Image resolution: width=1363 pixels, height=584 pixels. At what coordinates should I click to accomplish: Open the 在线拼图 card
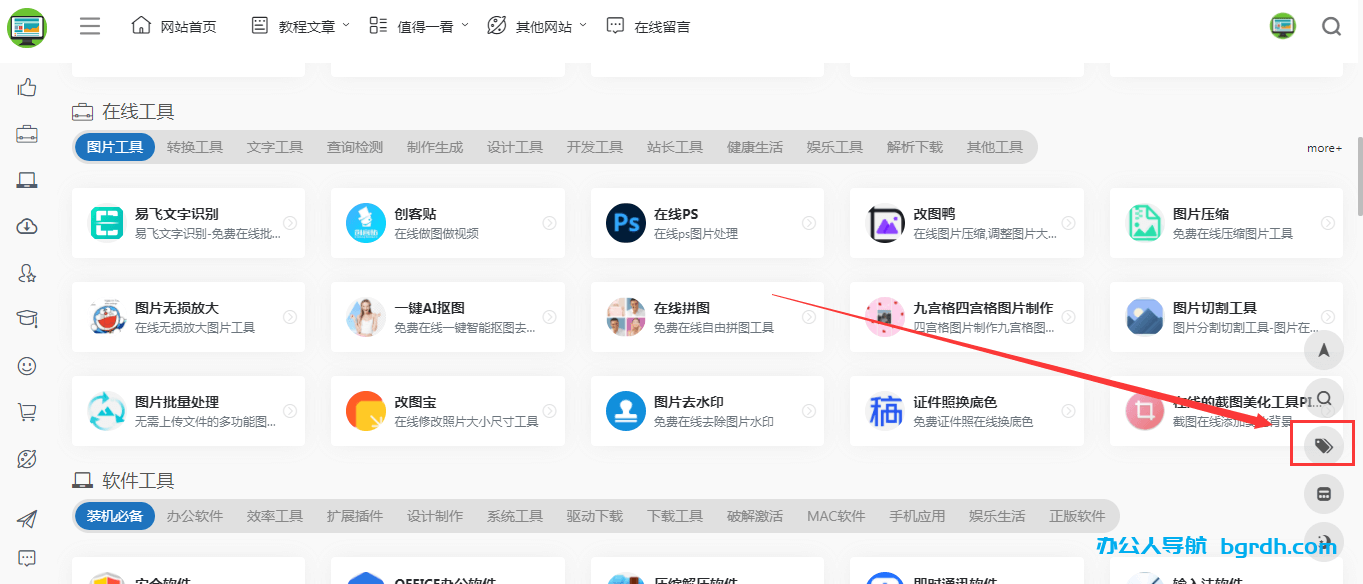(707, 316)
